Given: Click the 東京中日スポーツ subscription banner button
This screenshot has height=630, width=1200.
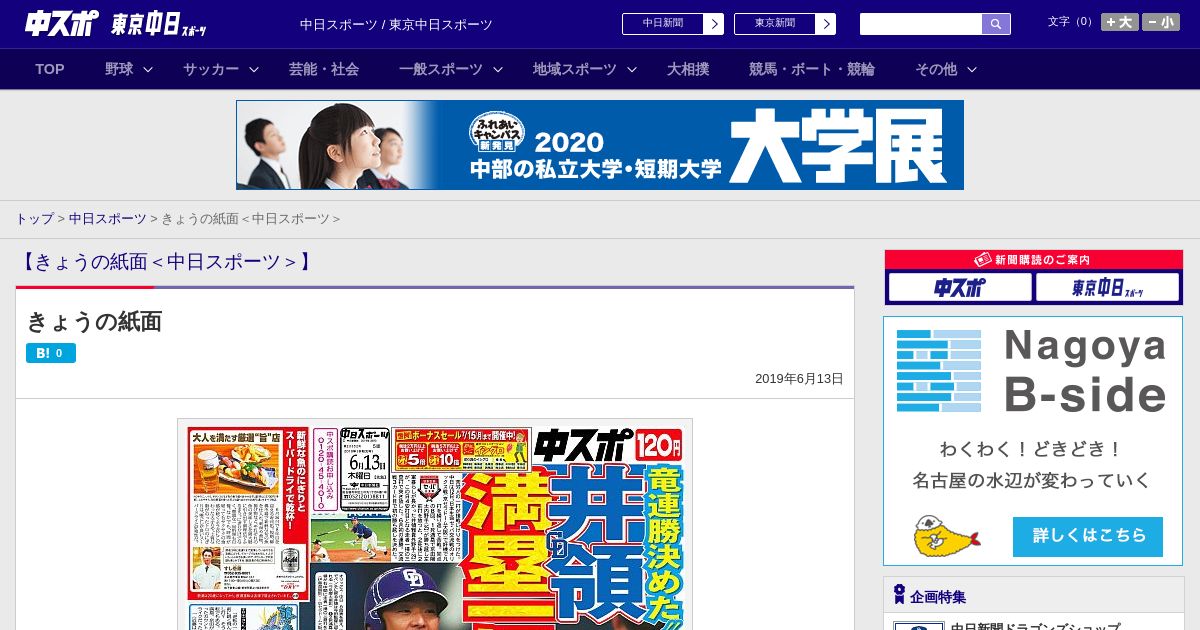Looking at the screenshot, I should click(x=1108, y=288).
